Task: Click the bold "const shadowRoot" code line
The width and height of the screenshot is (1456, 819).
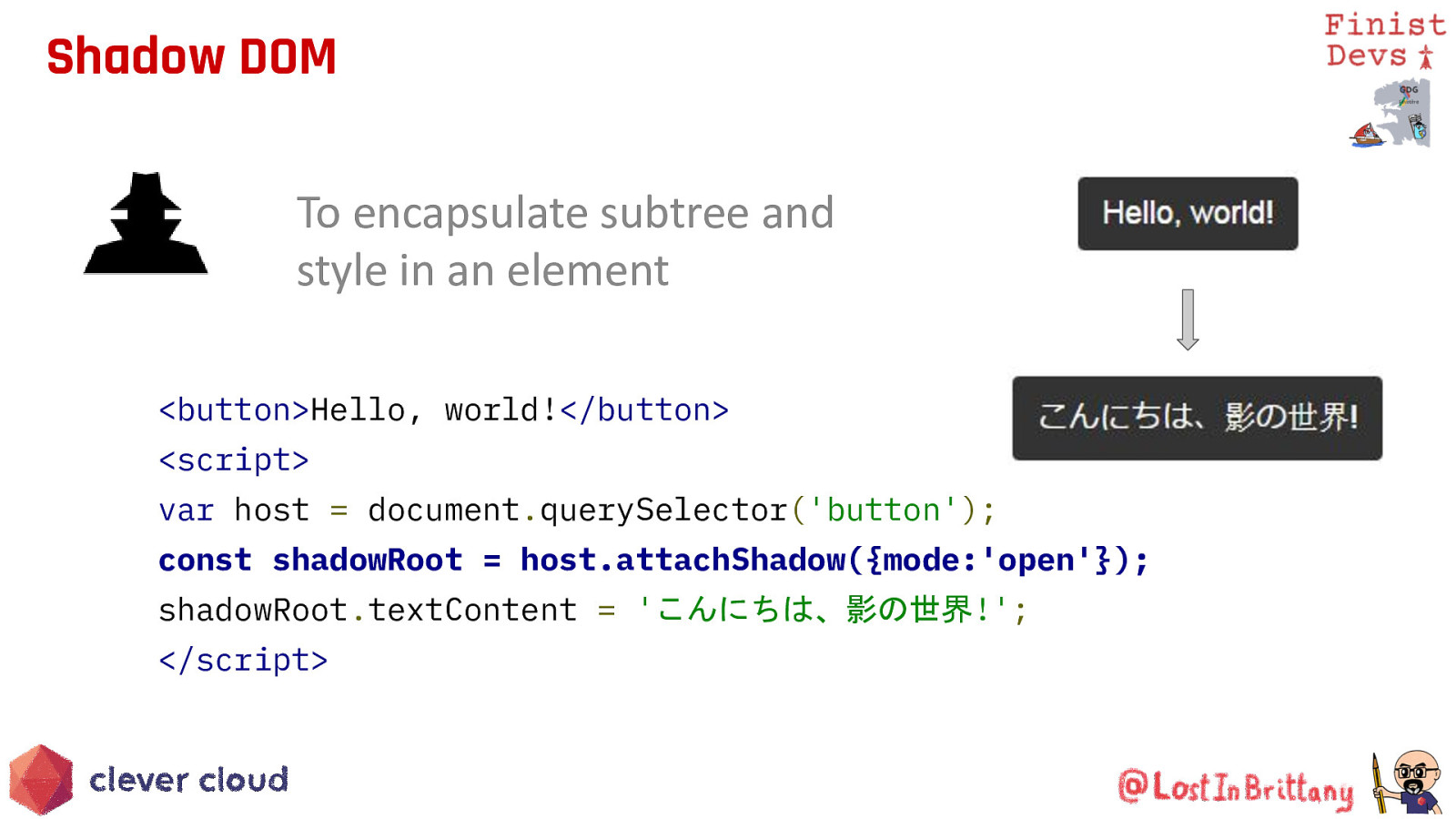Action: click(653, 561)
